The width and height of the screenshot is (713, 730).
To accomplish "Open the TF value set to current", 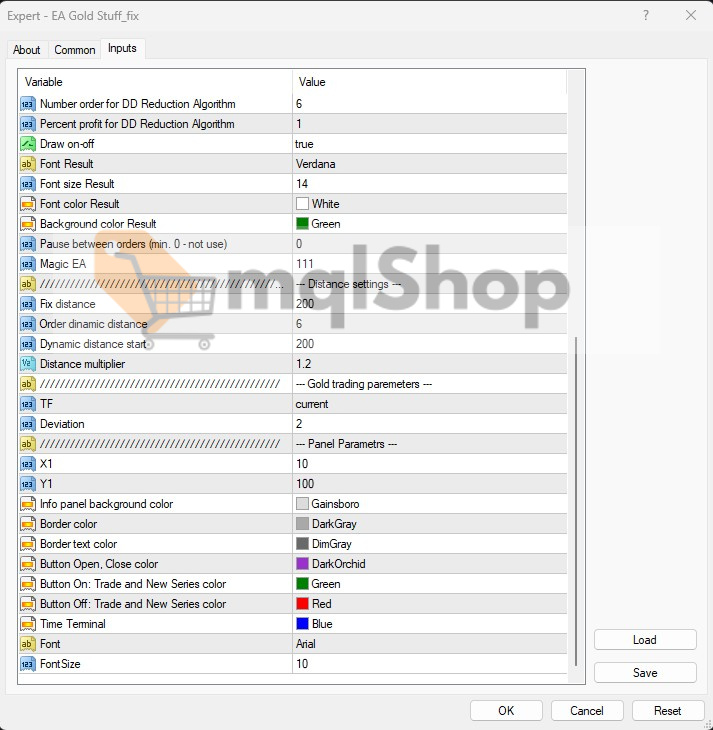I will point(428,404).
